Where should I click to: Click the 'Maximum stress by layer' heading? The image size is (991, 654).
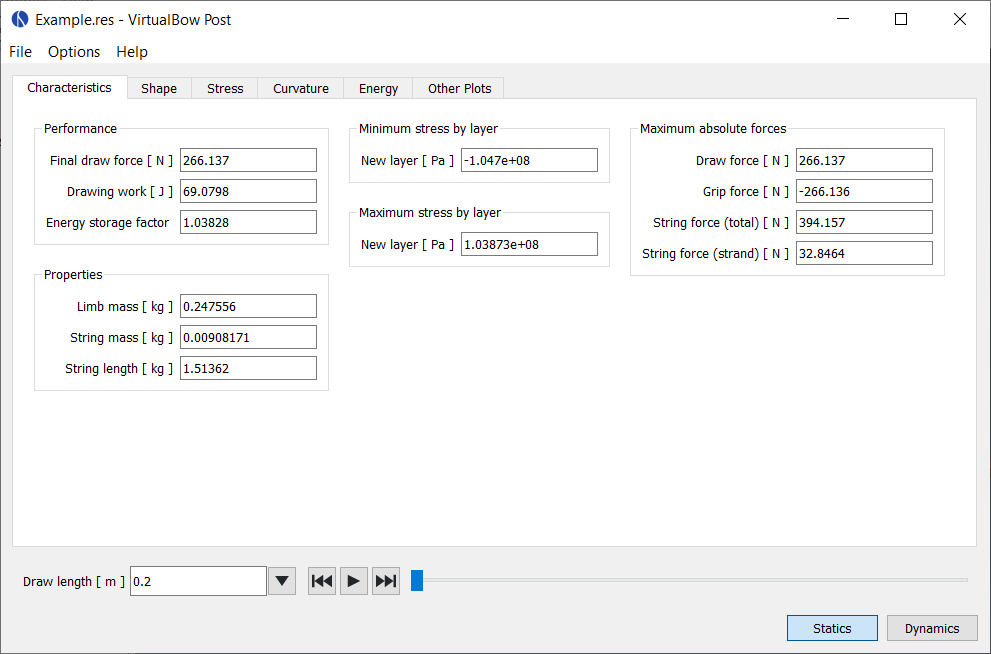point(430,212)
